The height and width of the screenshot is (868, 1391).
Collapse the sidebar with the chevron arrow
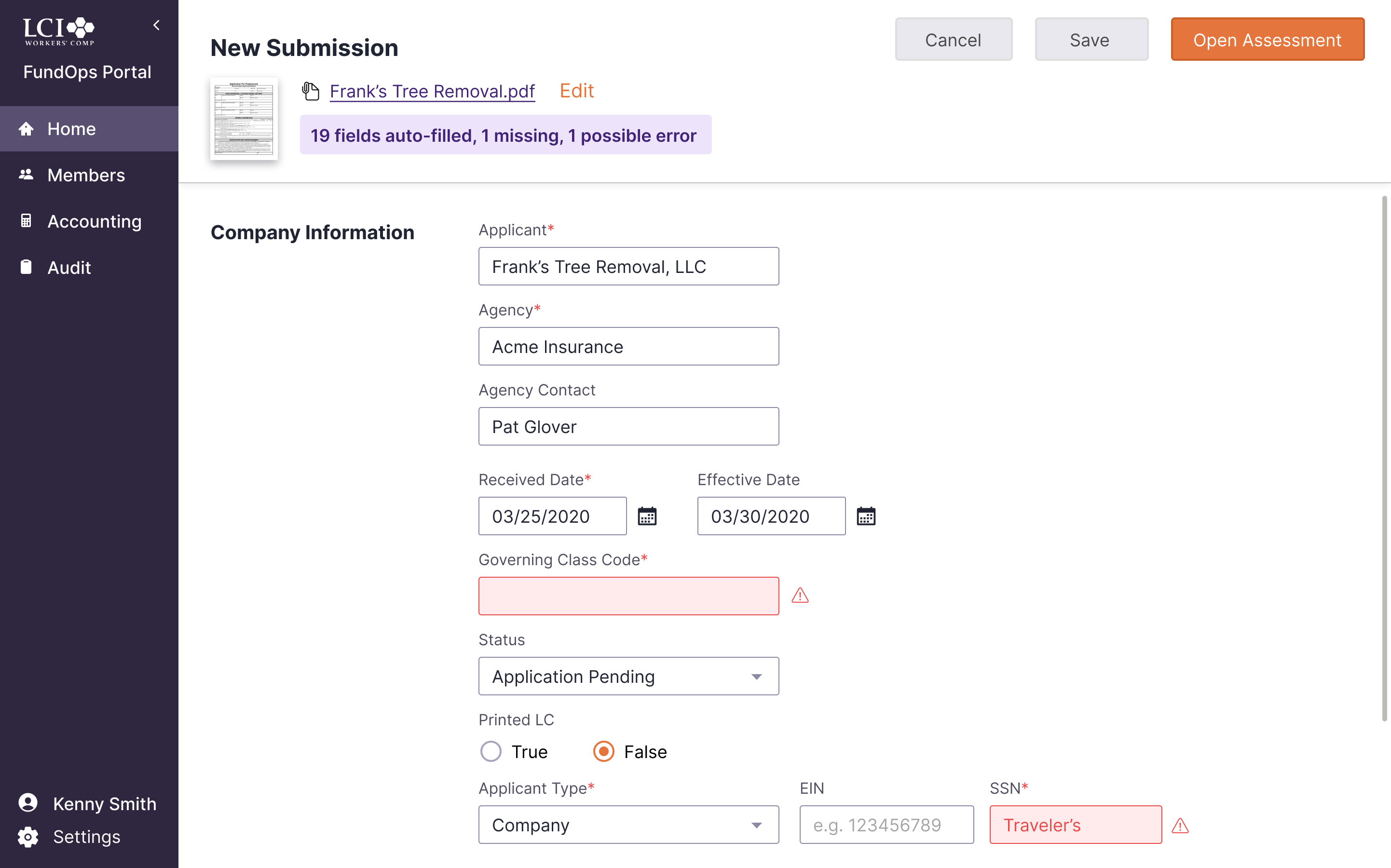156,25
